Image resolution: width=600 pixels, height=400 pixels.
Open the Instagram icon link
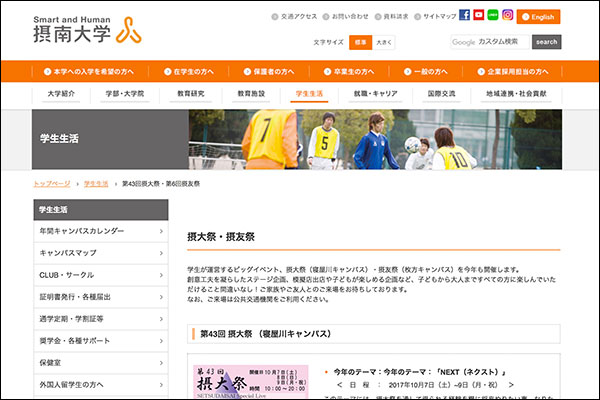[507, 16]
